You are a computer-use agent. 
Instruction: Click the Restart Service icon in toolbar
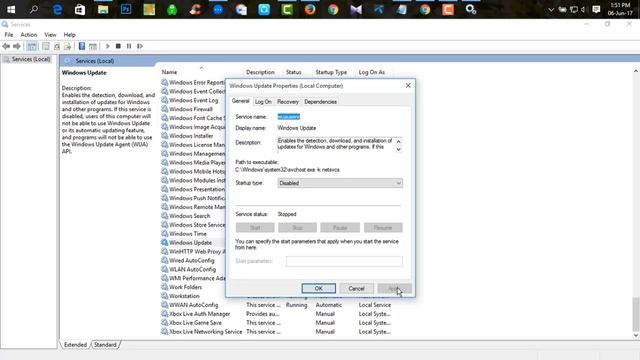point(140,46)
